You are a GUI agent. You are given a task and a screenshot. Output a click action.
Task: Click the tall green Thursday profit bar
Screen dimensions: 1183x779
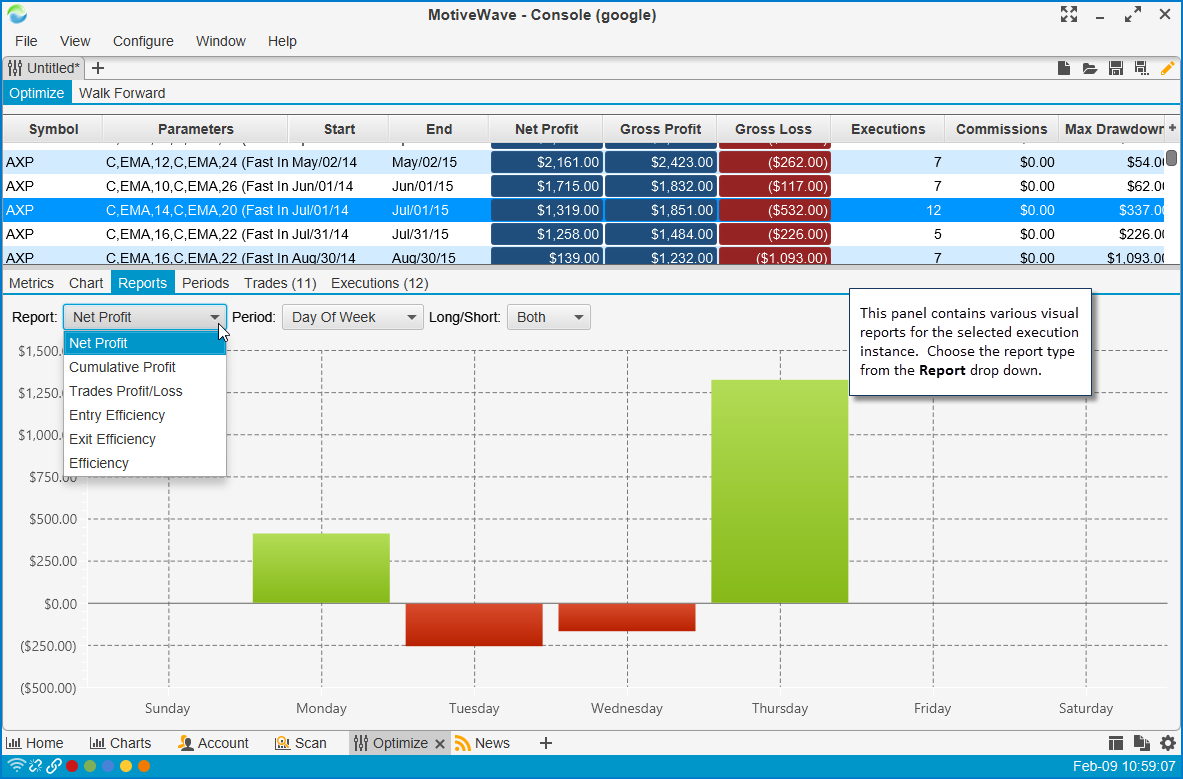point(779,491)
